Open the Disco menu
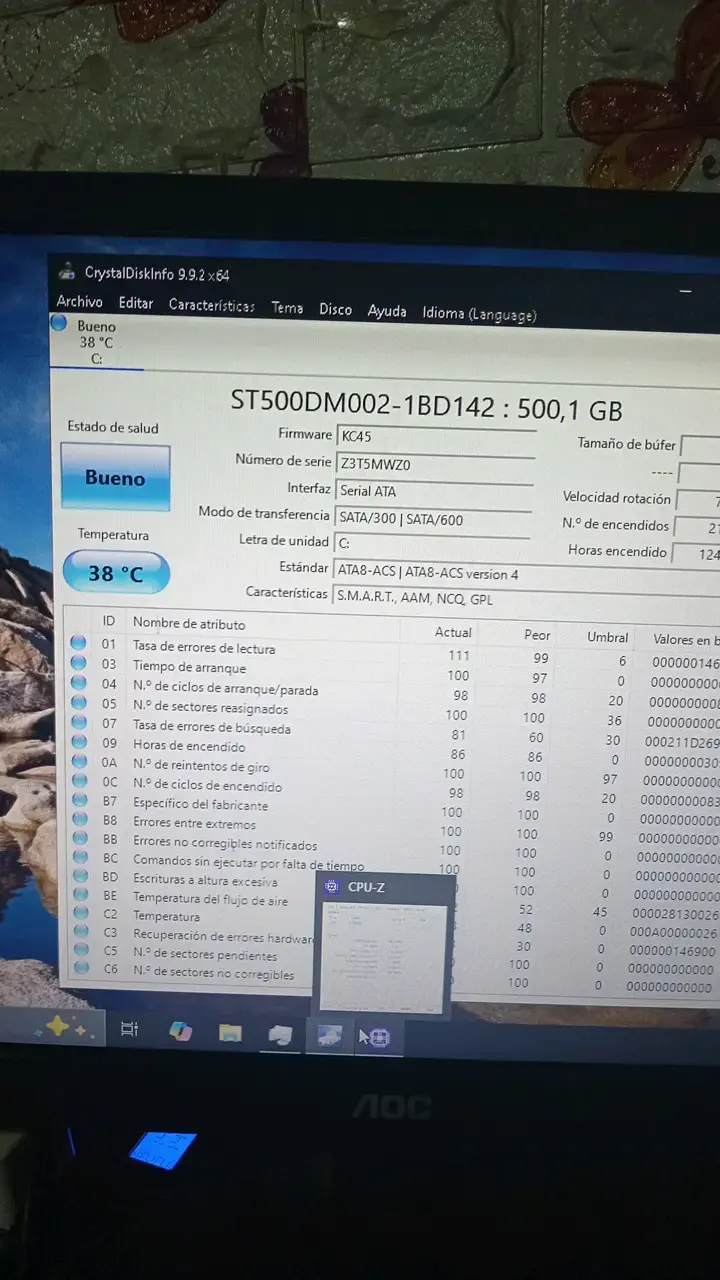 pos(335,309)
